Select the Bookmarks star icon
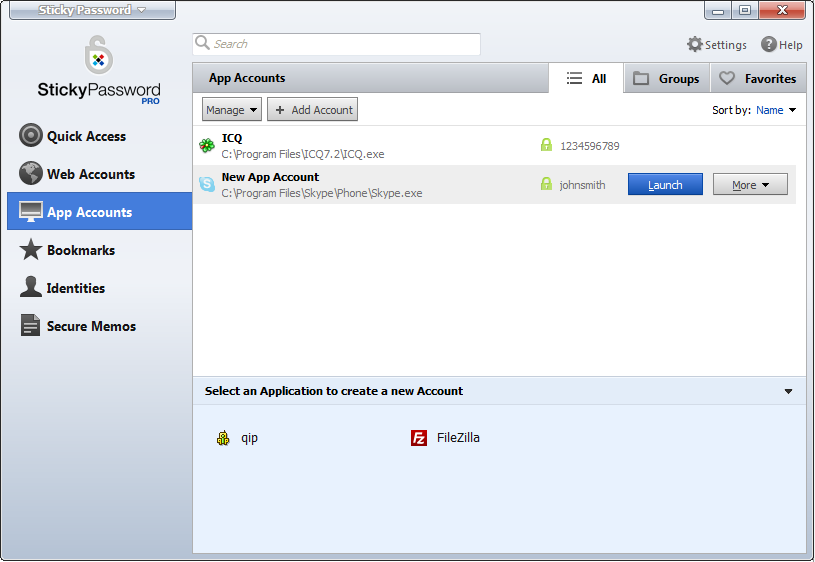 point(31,250)
